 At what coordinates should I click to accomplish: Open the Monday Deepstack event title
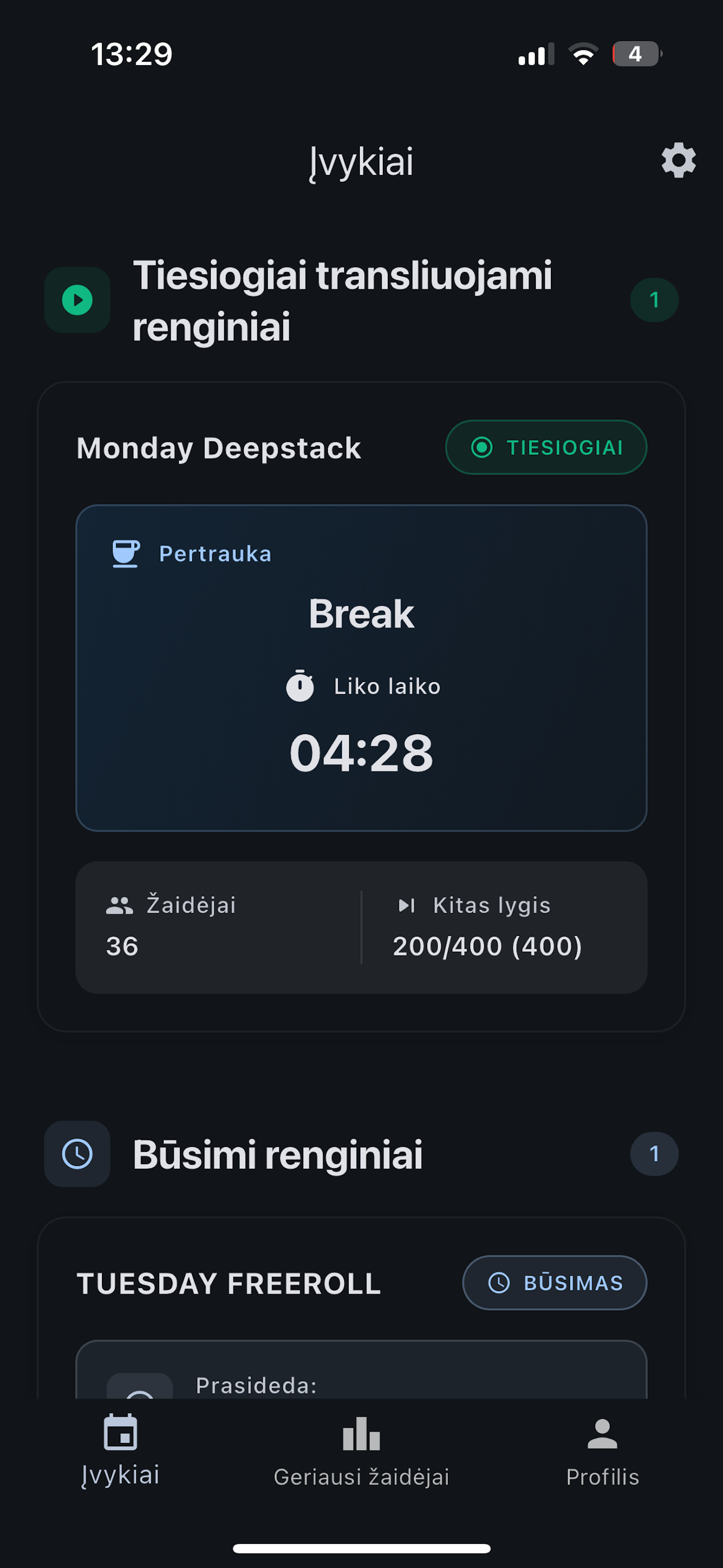pos(219,449)
